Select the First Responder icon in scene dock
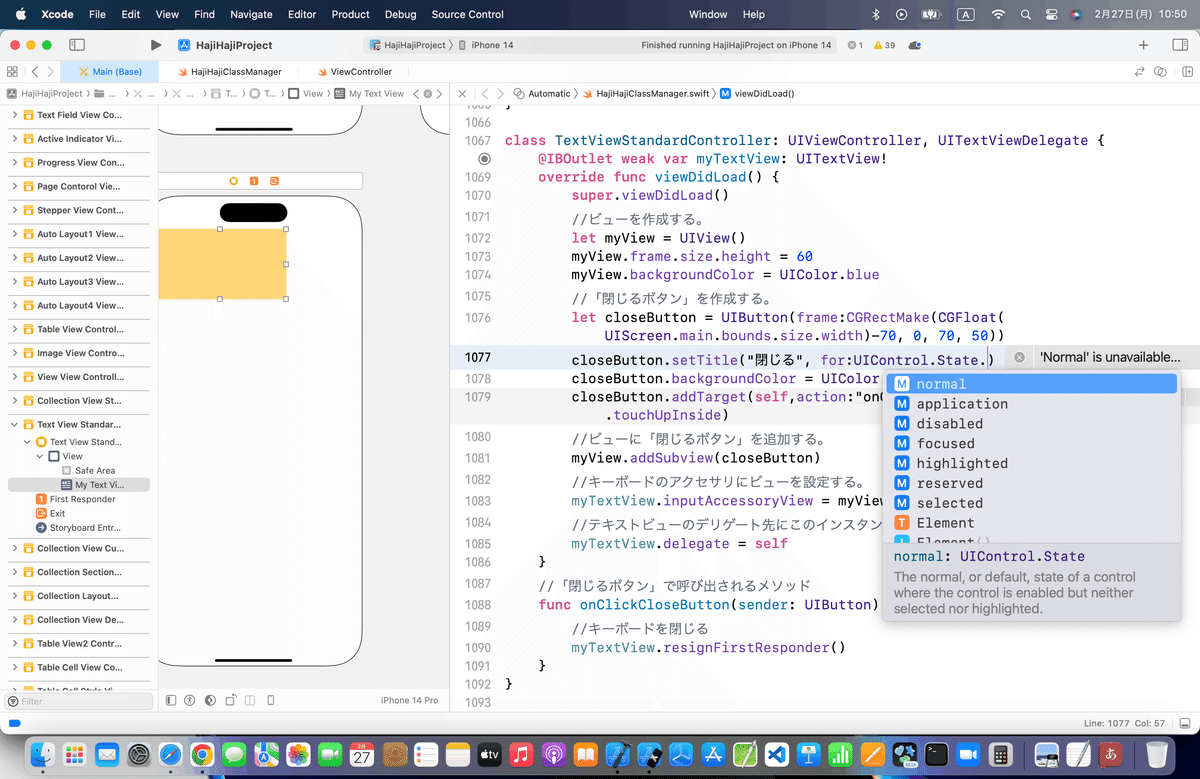The width and height of the screenshot is (1200, 779). (254, 181)
